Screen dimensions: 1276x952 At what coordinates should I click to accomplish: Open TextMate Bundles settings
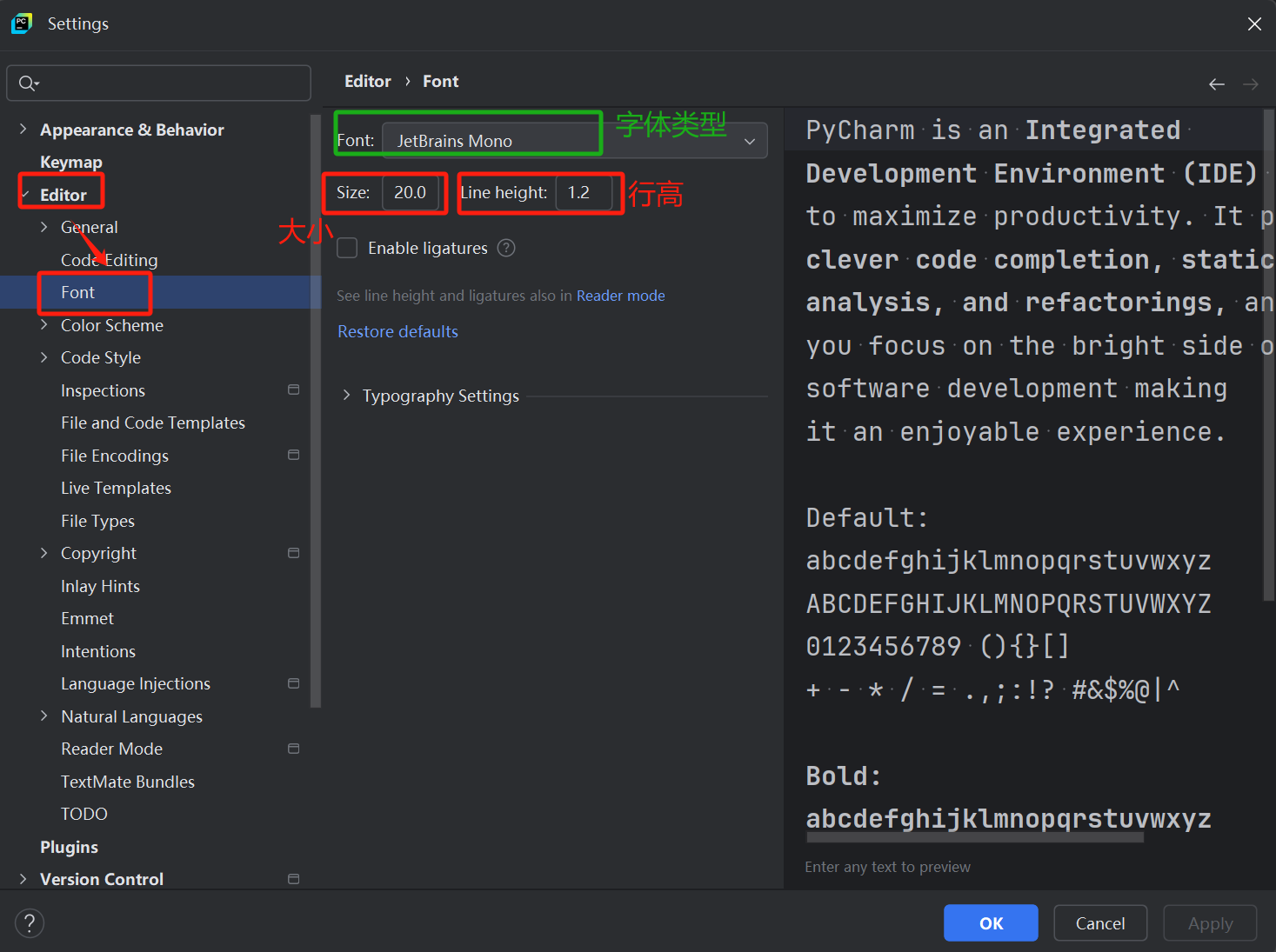(x=128, y=782)
